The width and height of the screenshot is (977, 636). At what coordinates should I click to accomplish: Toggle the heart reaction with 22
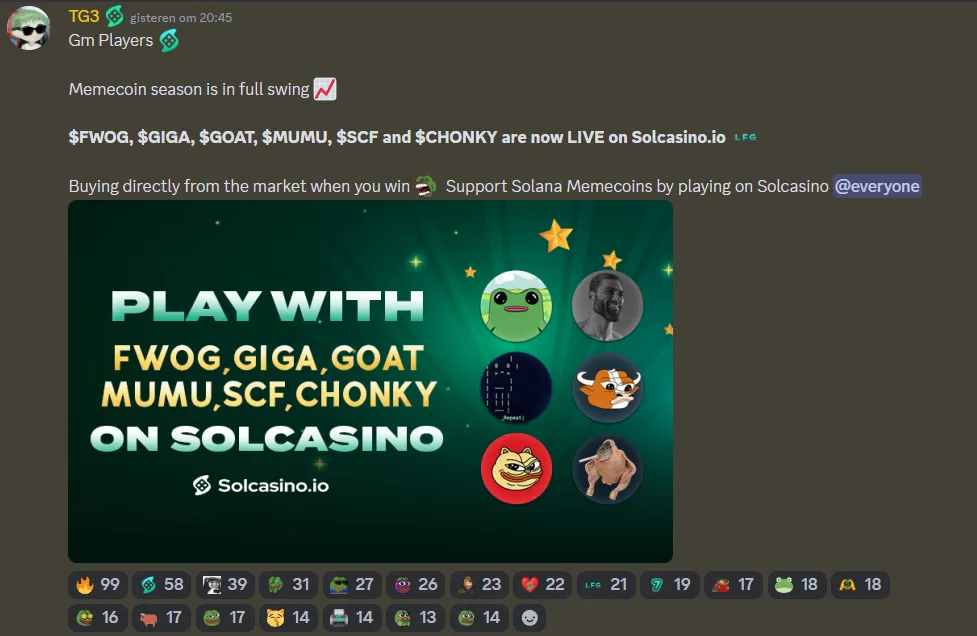(x=543, y=584)
